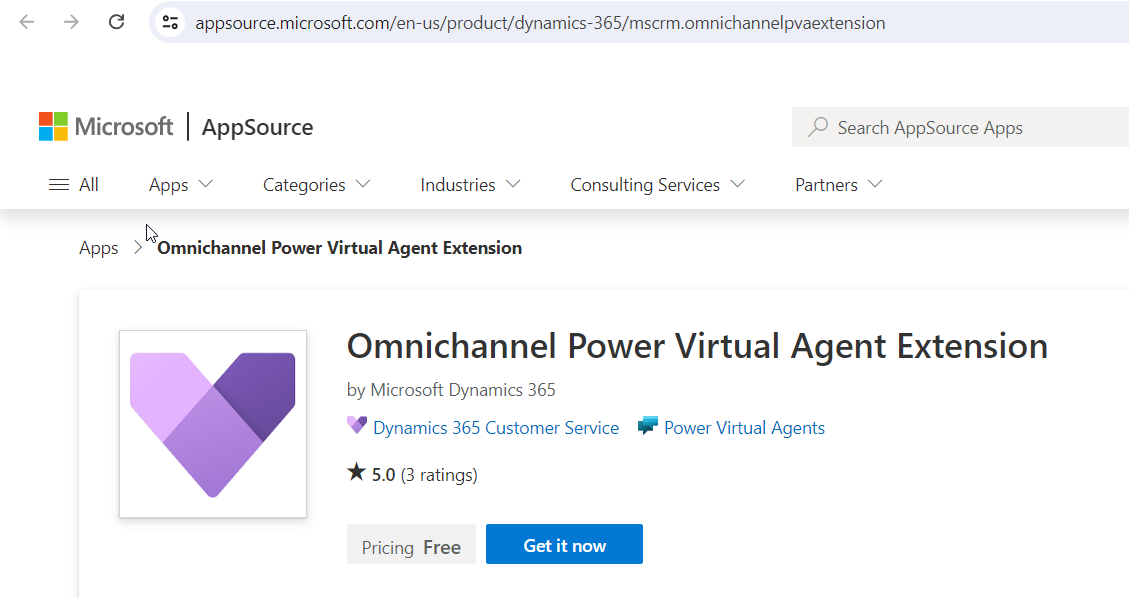Click the Search AppSource Apps field
The image size is (1129, 598).
(960, 128)
